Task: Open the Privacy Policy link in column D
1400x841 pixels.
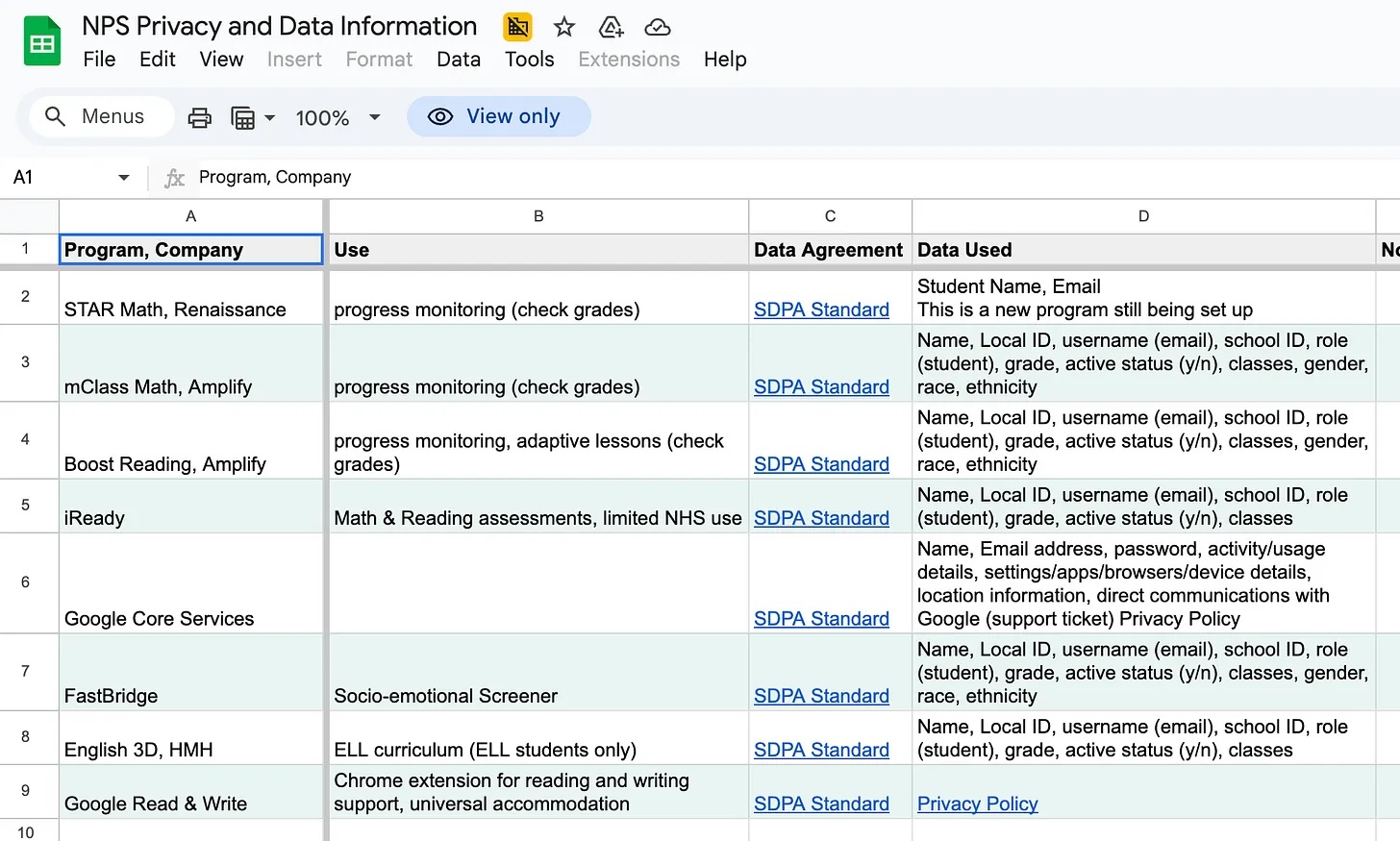Action: tap(977, 804)
